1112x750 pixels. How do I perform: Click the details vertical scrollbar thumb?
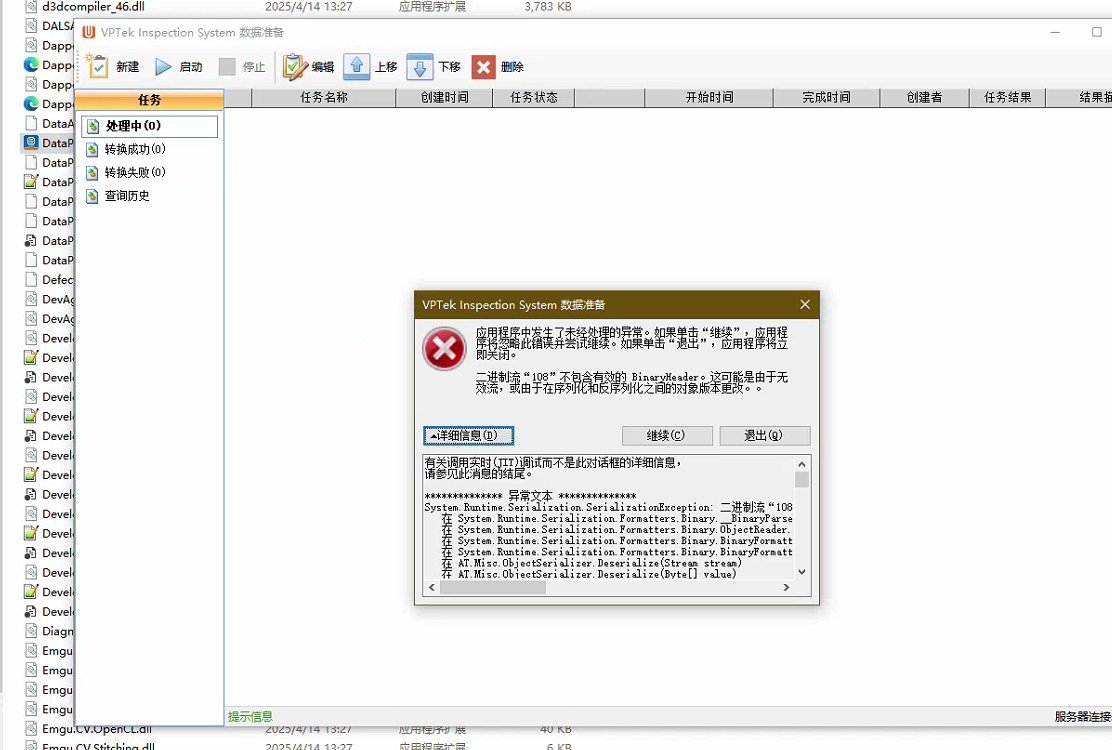point(802,480)
